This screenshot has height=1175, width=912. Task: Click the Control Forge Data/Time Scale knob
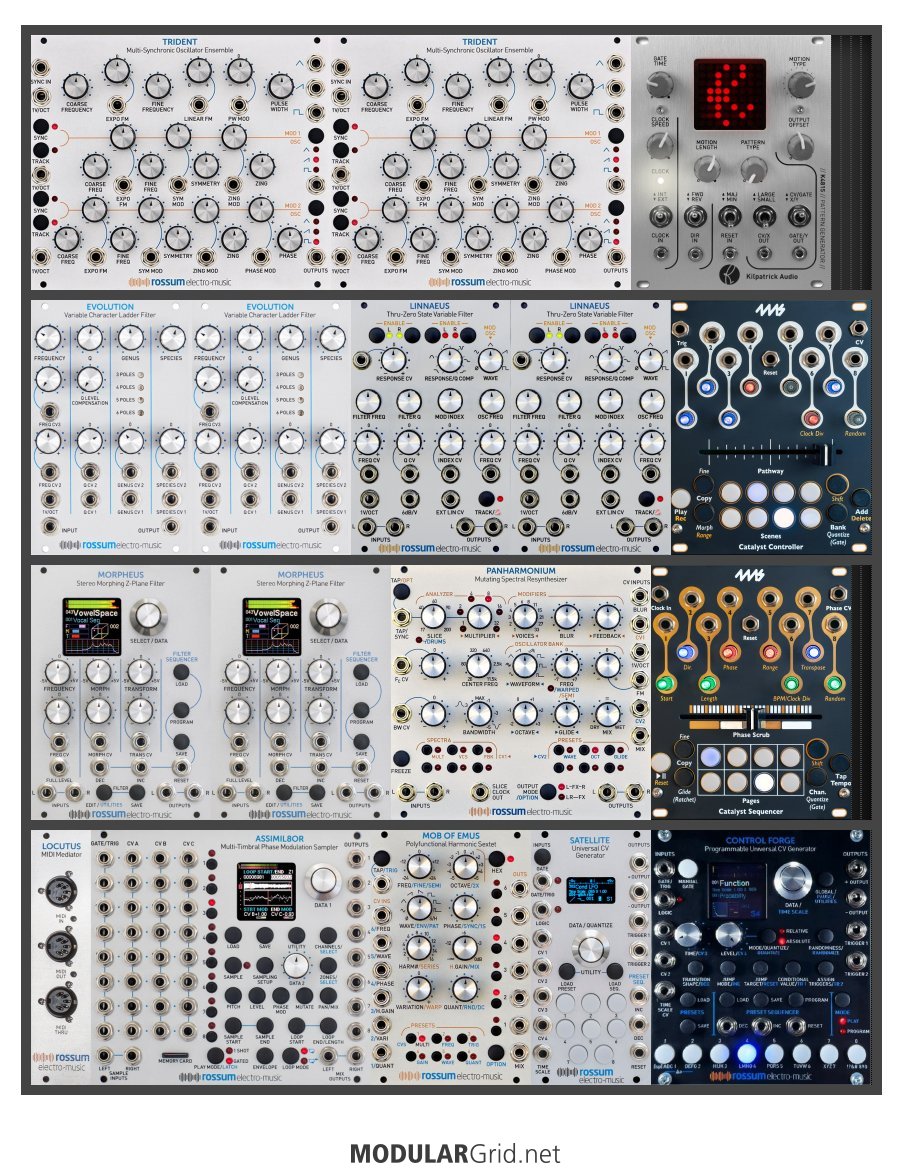pyautogui.click(x=793, y=881)
